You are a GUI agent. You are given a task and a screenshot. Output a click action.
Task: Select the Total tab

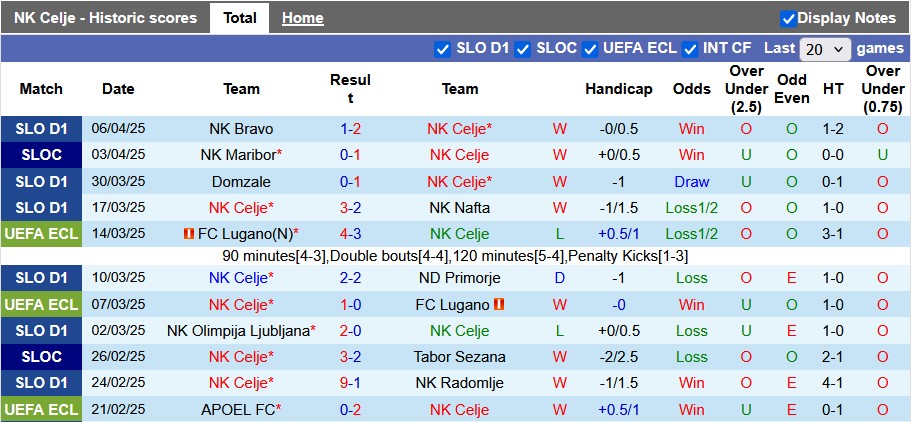(239, 18)
